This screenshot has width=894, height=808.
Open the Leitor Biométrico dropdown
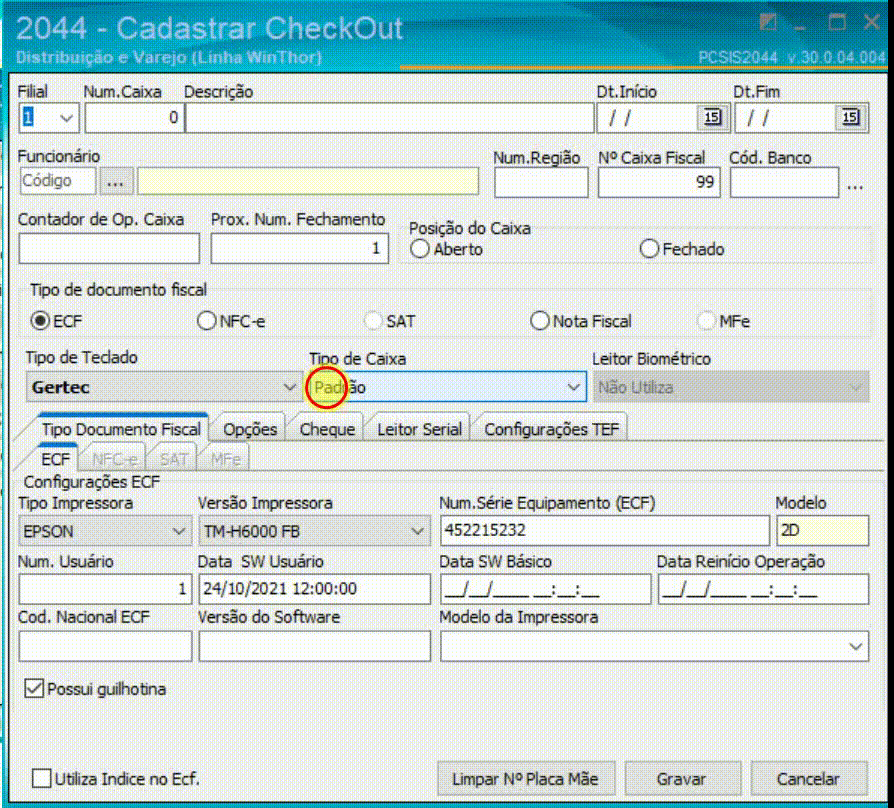856,387
